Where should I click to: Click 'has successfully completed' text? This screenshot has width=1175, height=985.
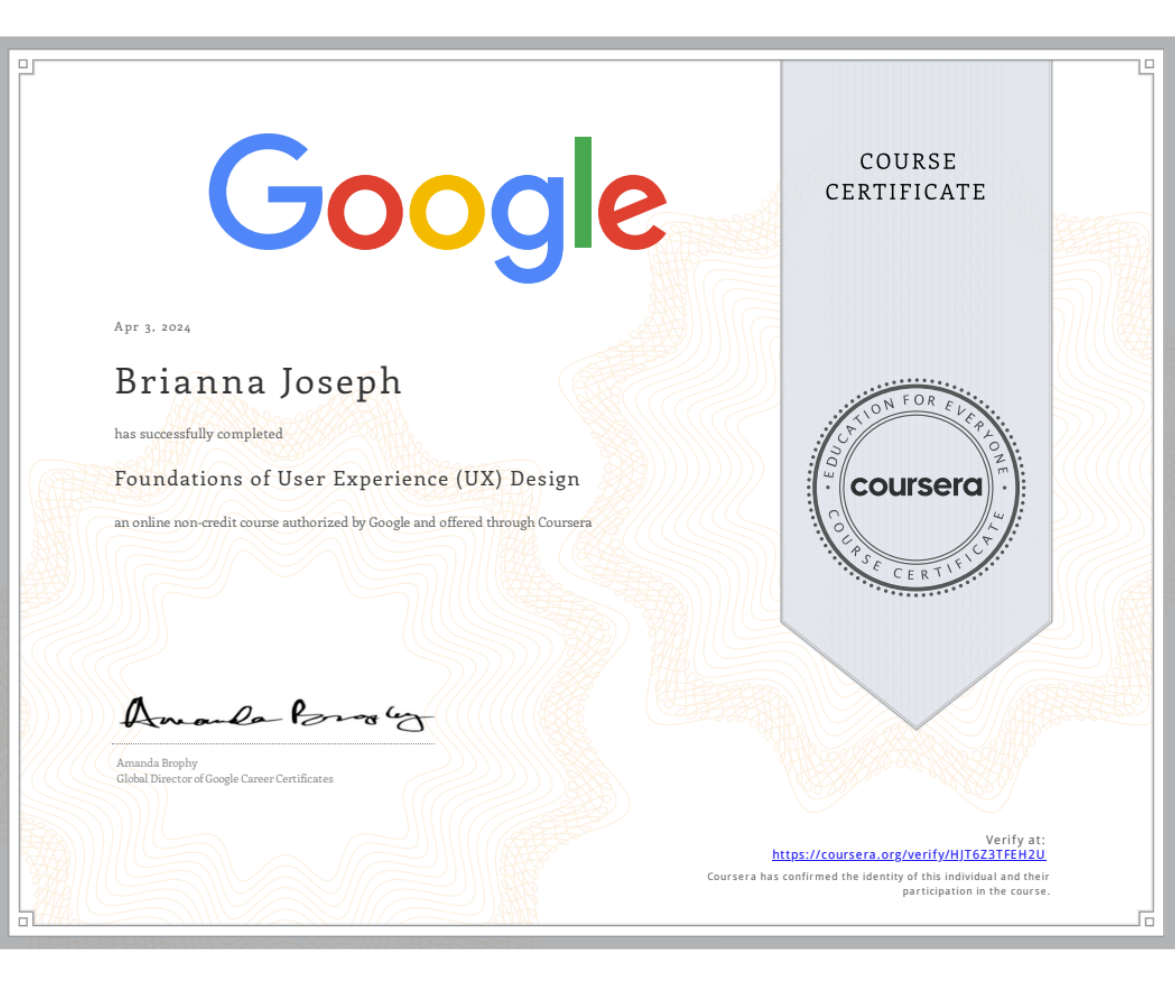[199, 434]
